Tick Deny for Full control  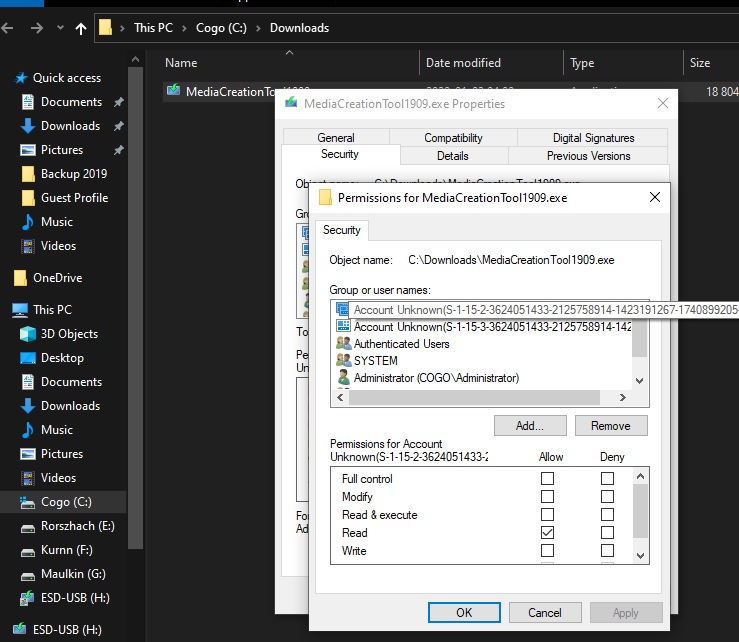pyautogui.click(x=608, y=478)
